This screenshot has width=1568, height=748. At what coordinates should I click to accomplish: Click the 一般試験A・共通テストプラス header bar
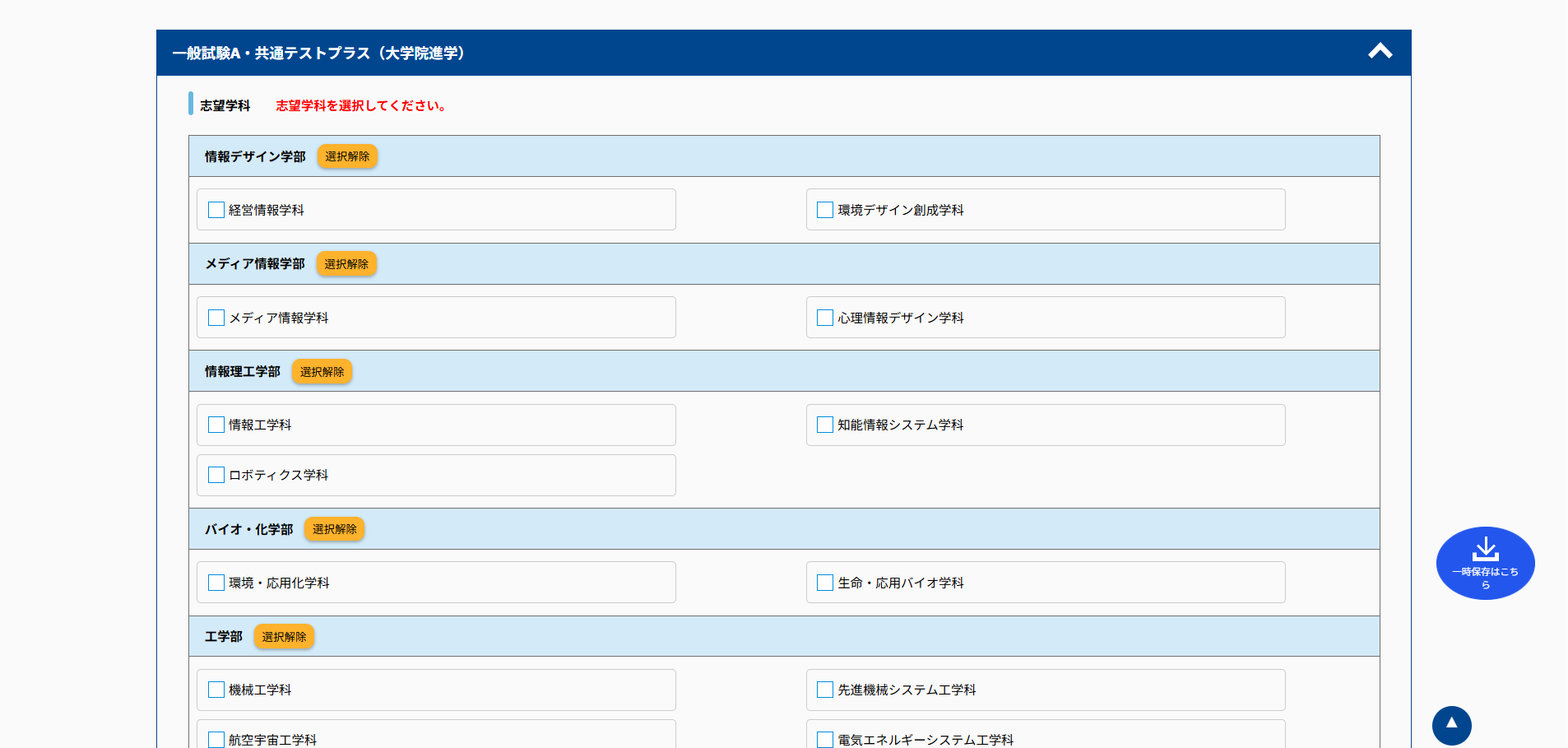(x=740, y=53)
